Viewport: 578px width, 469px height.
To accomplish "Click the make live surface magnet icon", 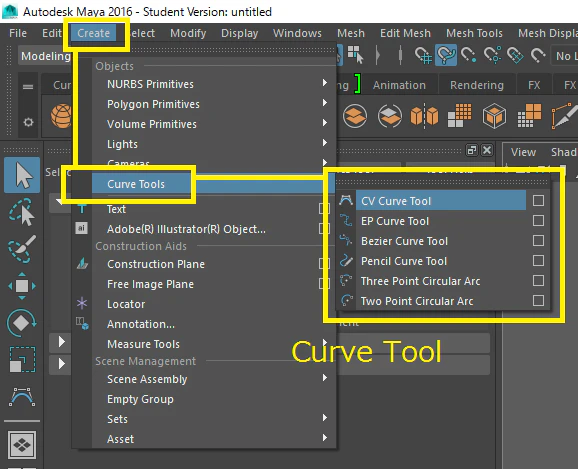I will (x=538, y=56).
